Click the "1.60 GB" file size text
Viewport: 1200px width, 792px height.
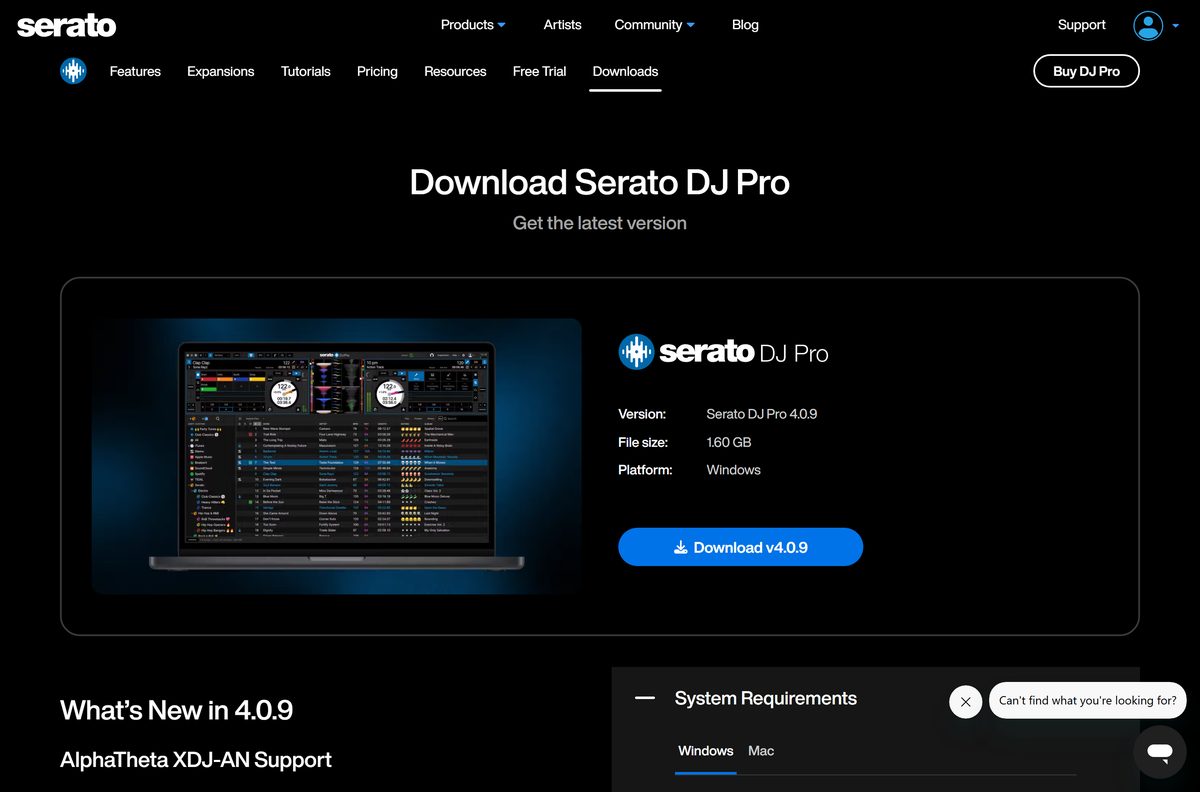729,442
